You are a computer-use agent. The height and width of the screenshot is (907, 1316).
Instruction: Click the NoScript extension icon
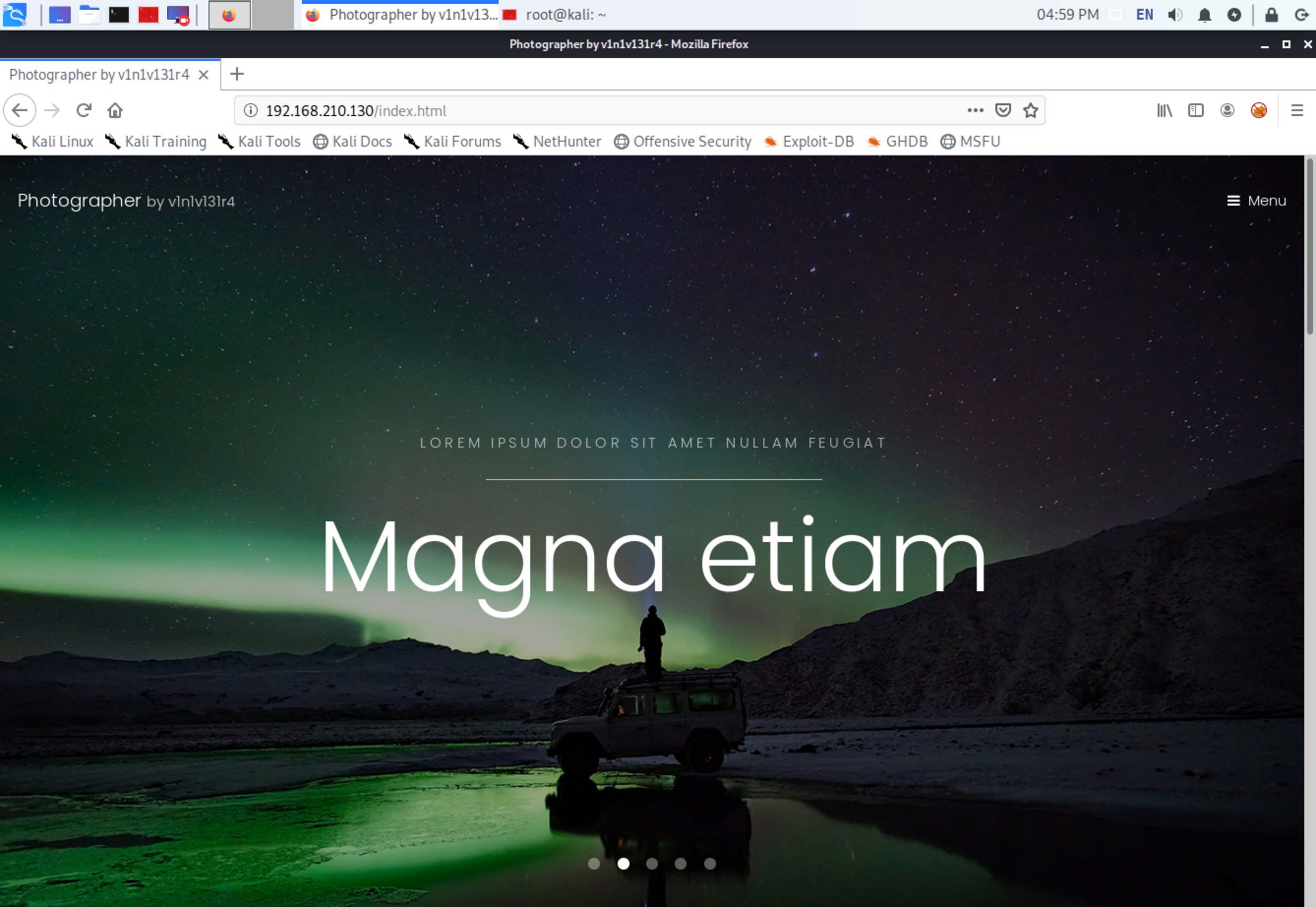pyautogui.click(x=1258, y=110)
